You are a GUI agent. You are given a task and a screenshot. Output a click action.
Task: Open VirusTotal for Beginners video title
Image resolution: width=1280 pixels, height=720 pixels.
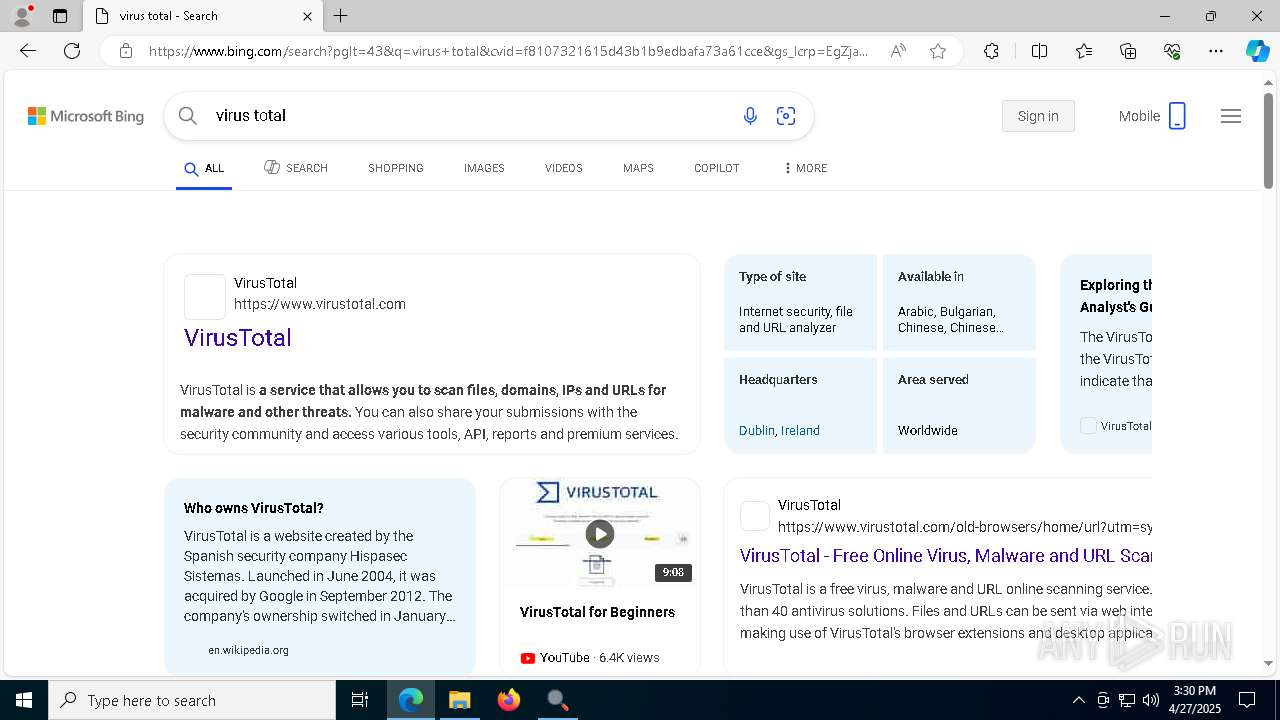tap(597, 612)
